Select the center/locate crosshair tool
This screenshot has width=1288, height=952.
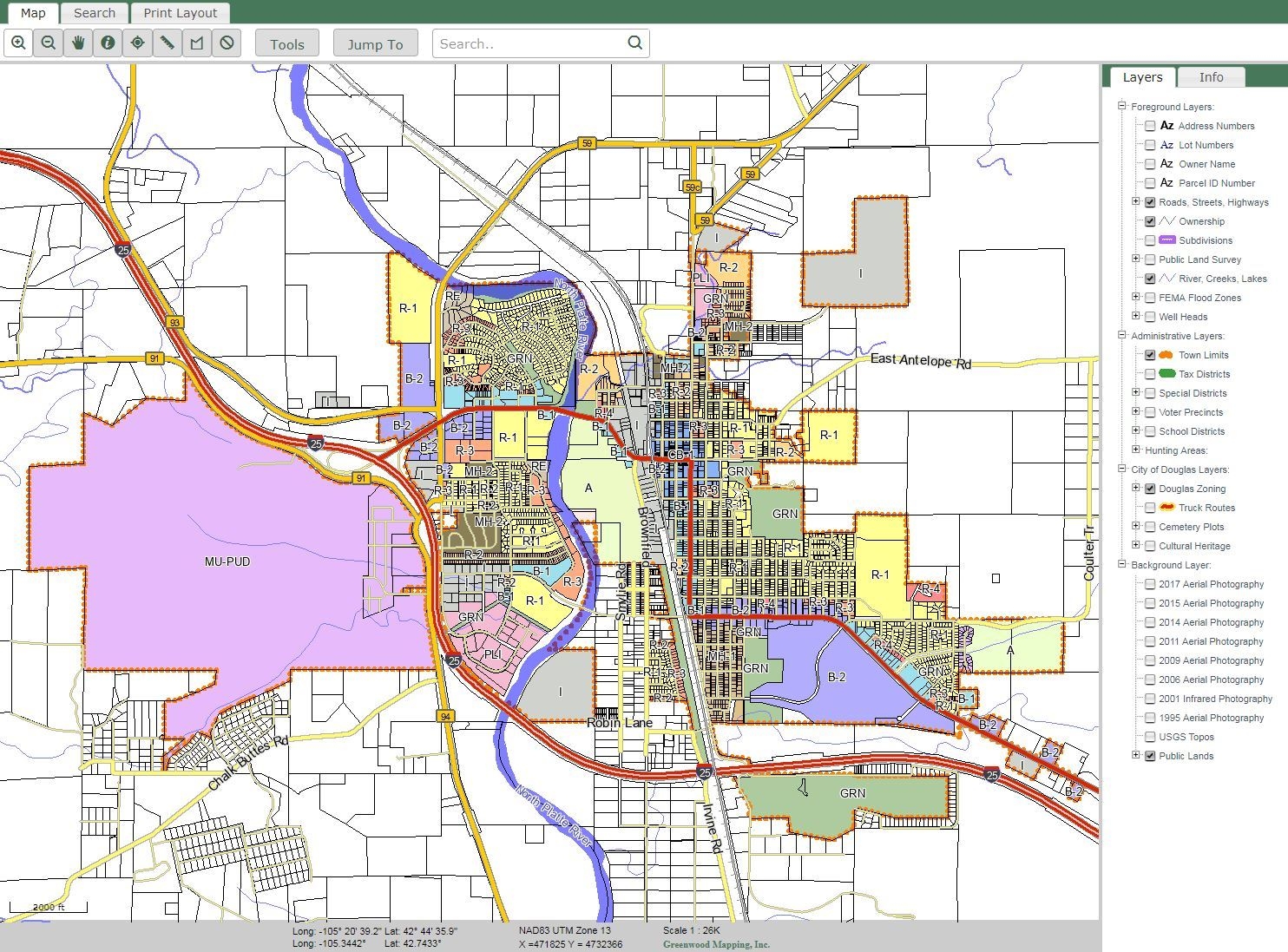[137, 43]
